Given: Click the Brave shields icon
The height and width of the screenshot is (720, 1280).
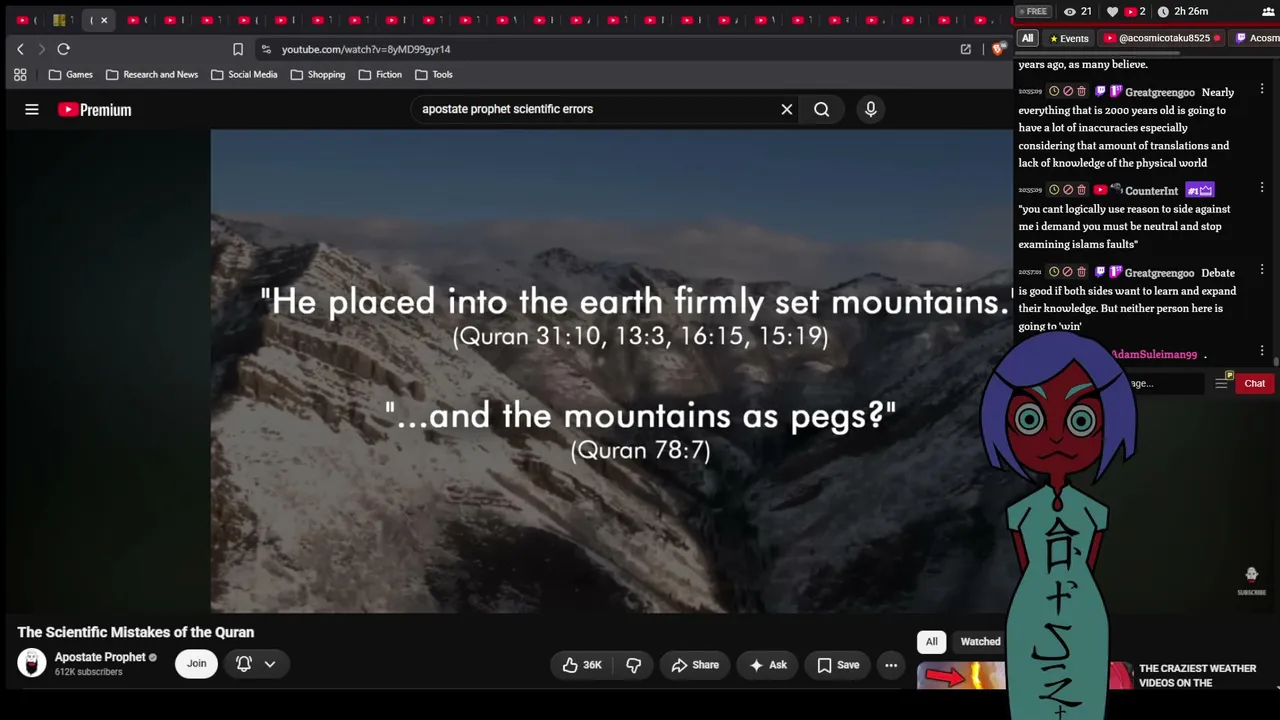Looking at the screenshot, I should pos(998,49).
